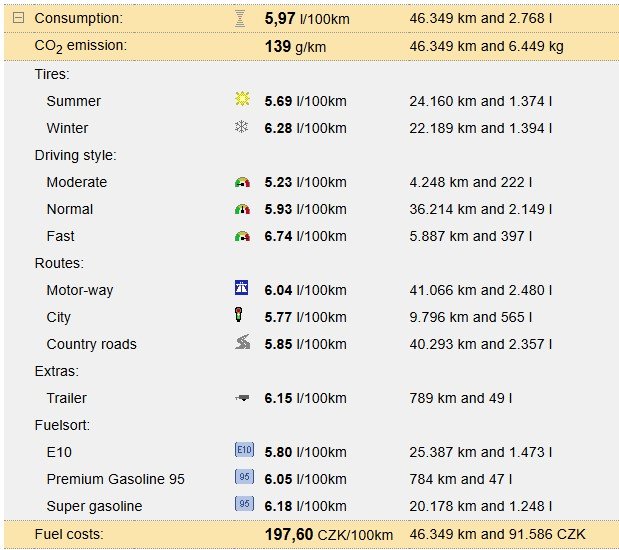Select the CO2 emission label
619x550 pixels.
(x=81, y=46)
